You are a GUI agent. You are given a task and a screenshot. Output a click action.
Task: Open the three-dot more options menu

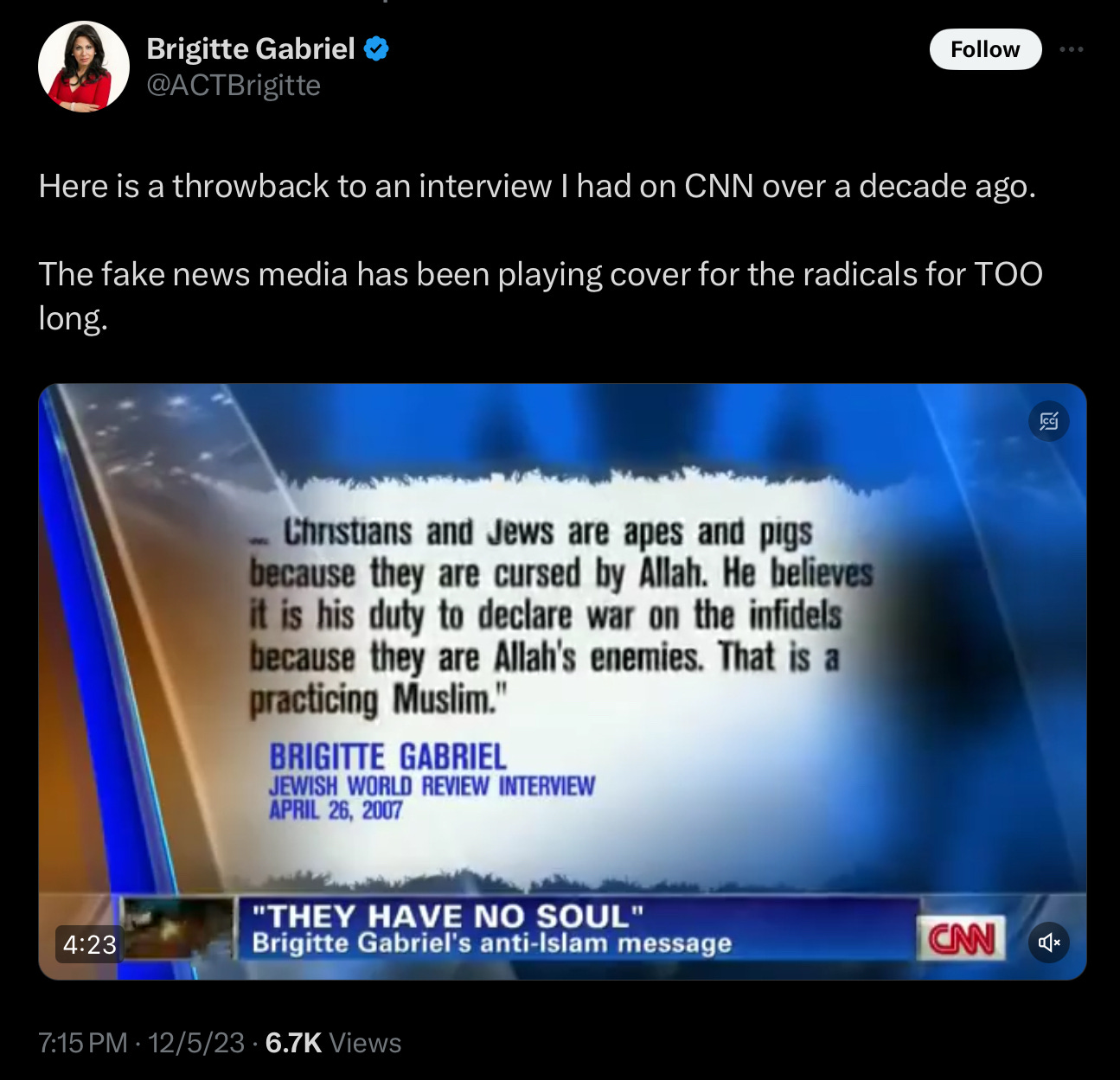point(1072,49)
